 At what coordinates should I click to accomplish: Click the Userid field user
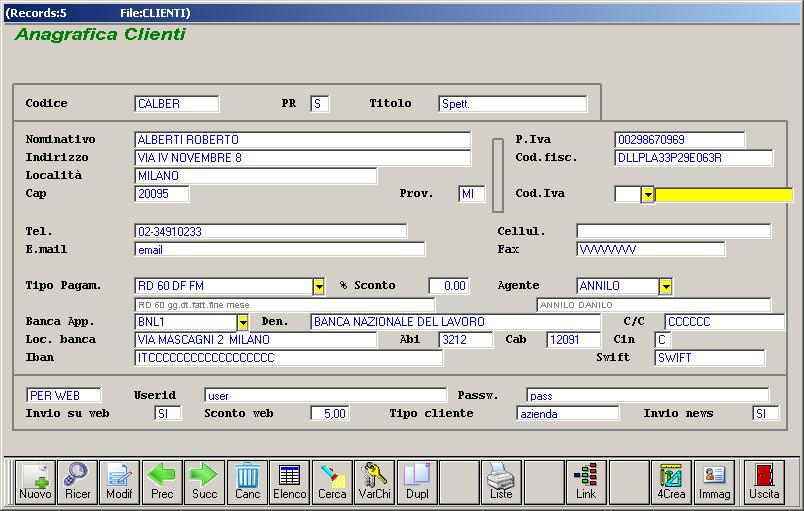click(x=326, y=395)
